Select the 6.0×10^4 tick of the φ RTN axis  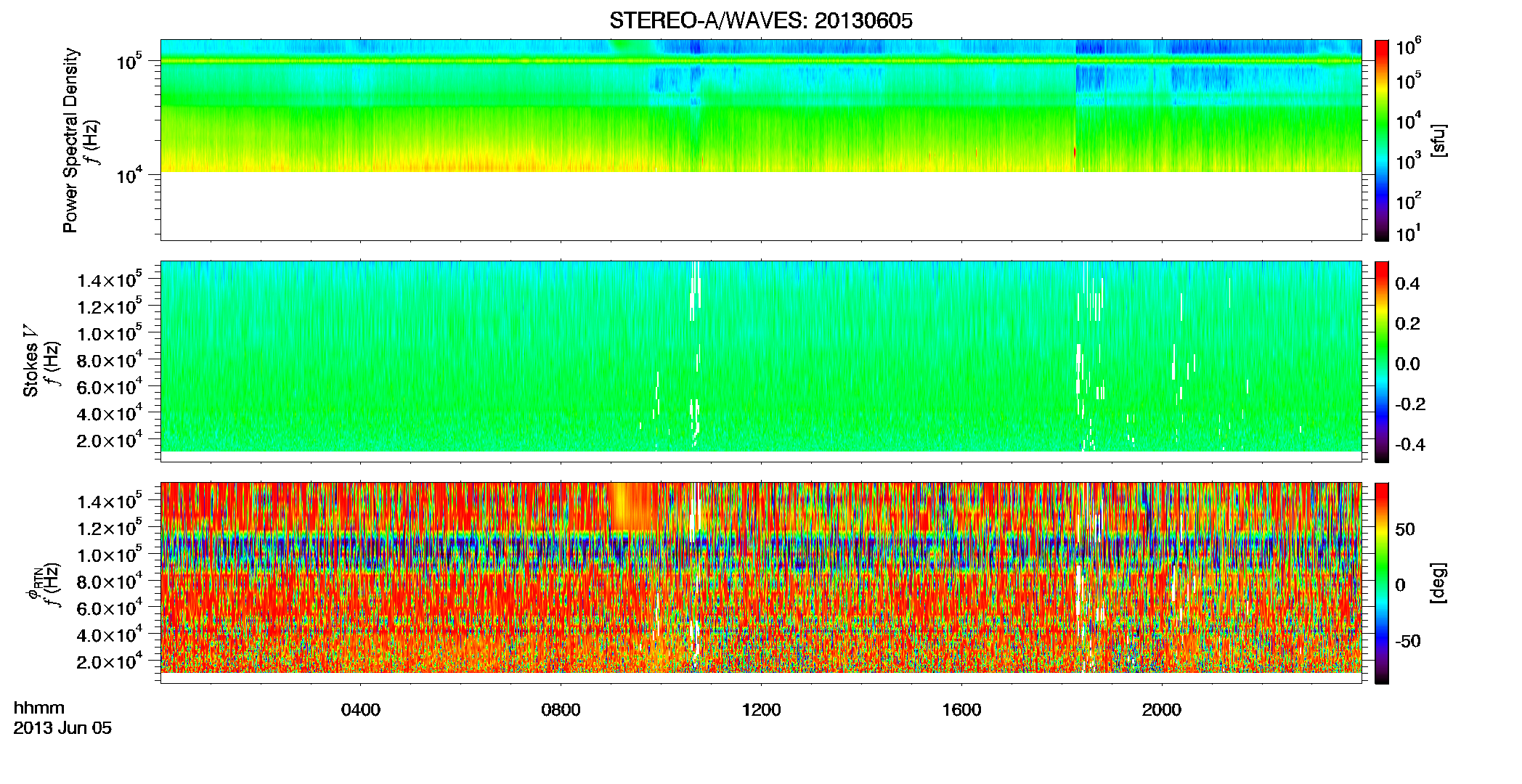(110, 608)
